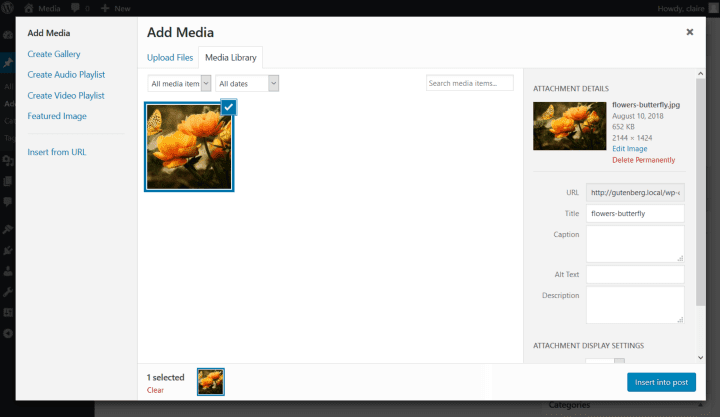Click Edit Image link
Screen dimensions: 720x417
[x=630, y=149]
